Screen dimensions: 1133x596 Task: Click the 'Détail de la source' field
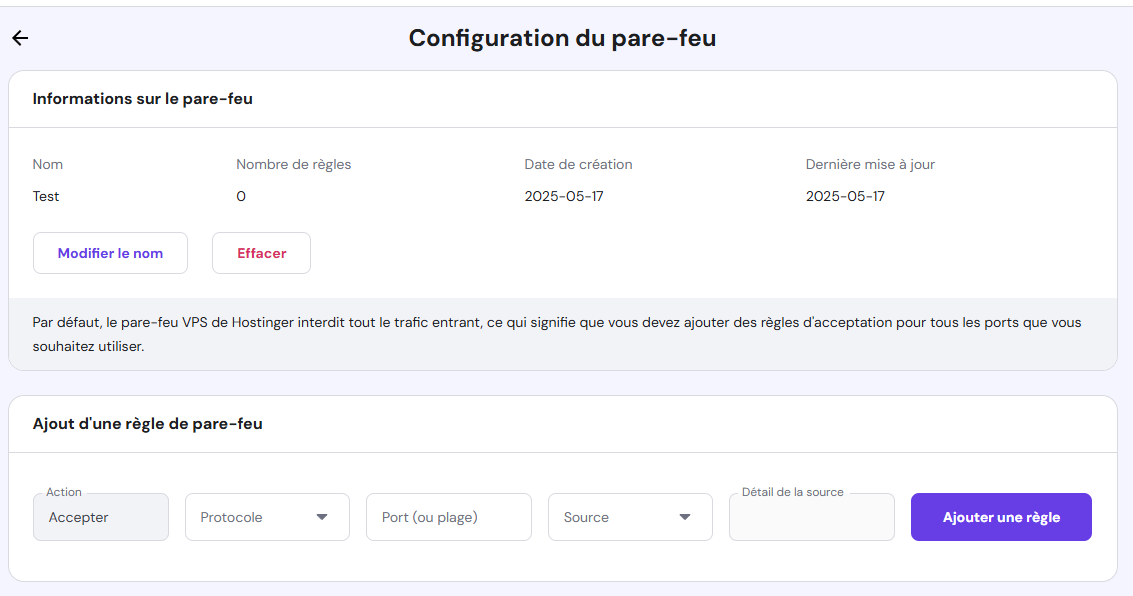coord(811,516)
